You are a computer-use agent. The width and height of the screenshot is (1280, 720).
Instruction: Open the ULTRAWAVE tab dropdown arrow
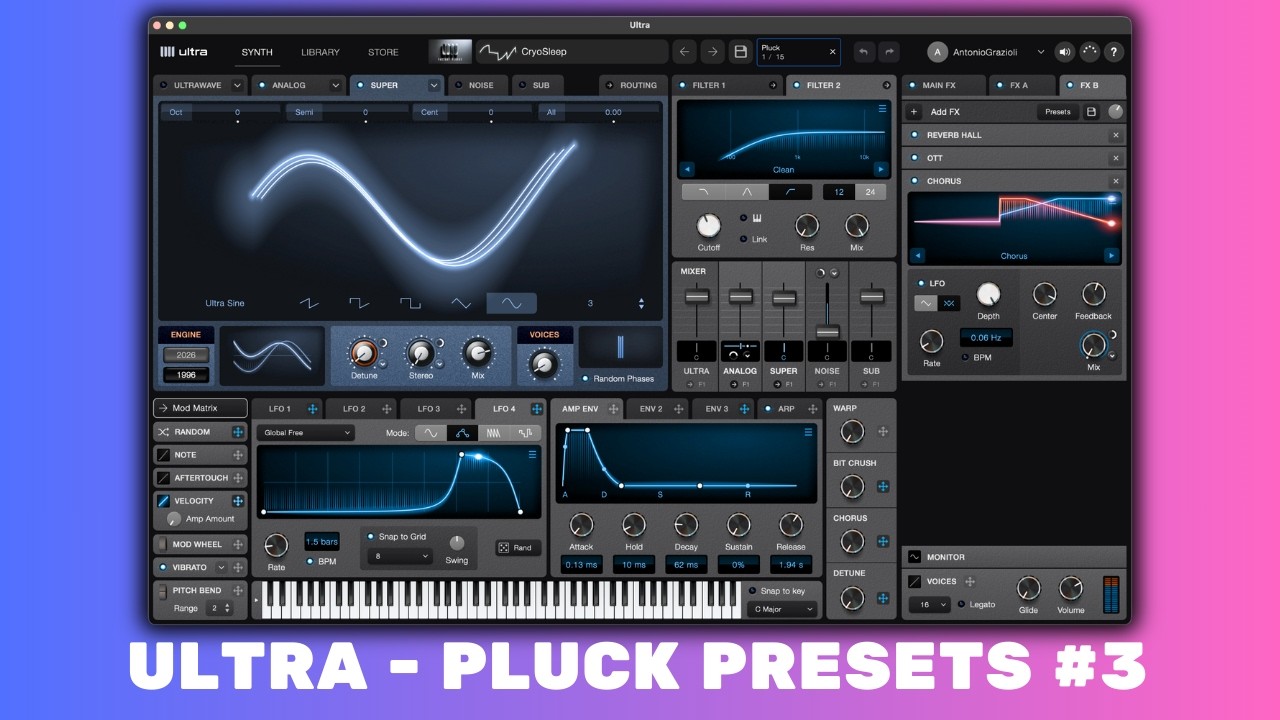(x=237, y=85)
